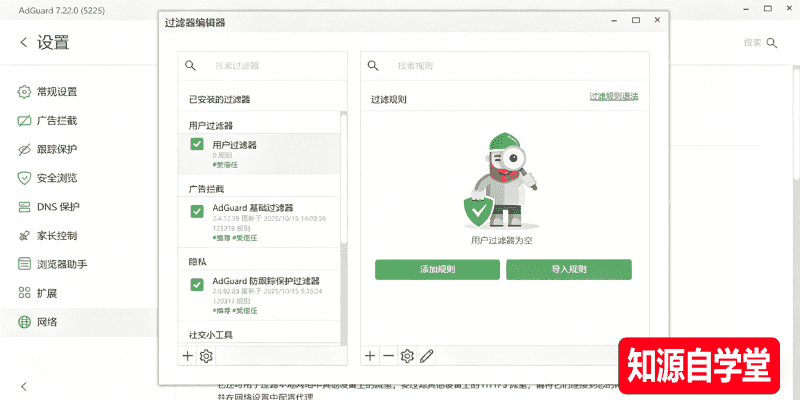Open 浏览器助手 settings page

click(x=62, y=264)
